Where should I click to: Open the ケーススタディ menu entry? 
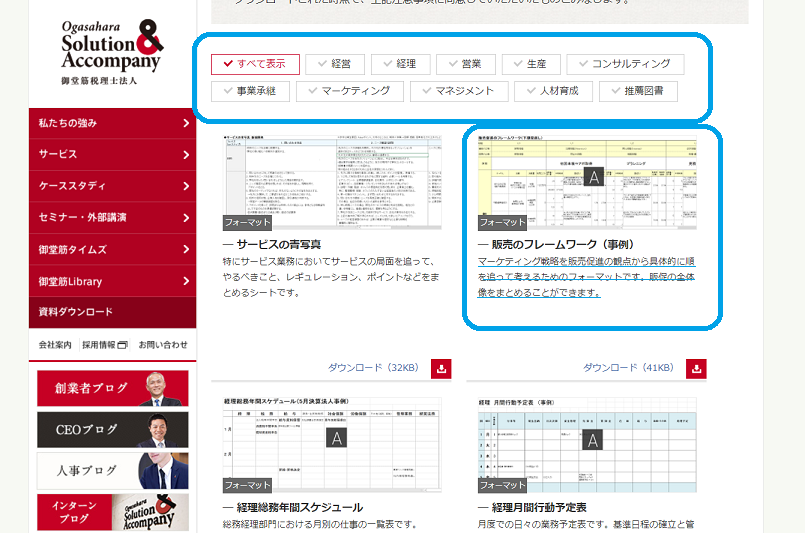coord(112,186)
